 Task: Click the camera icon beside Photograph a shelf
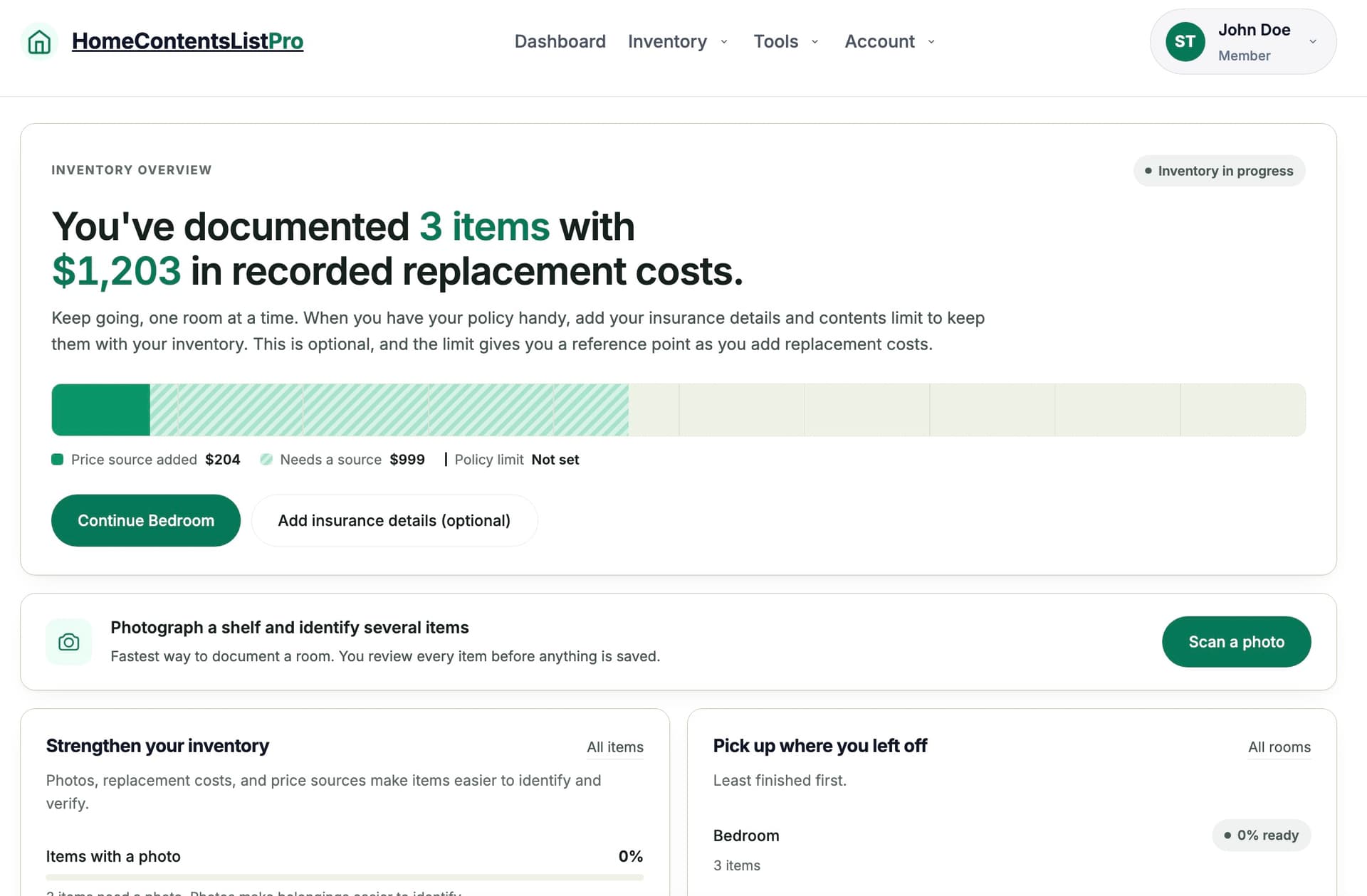tap(69, 642)
